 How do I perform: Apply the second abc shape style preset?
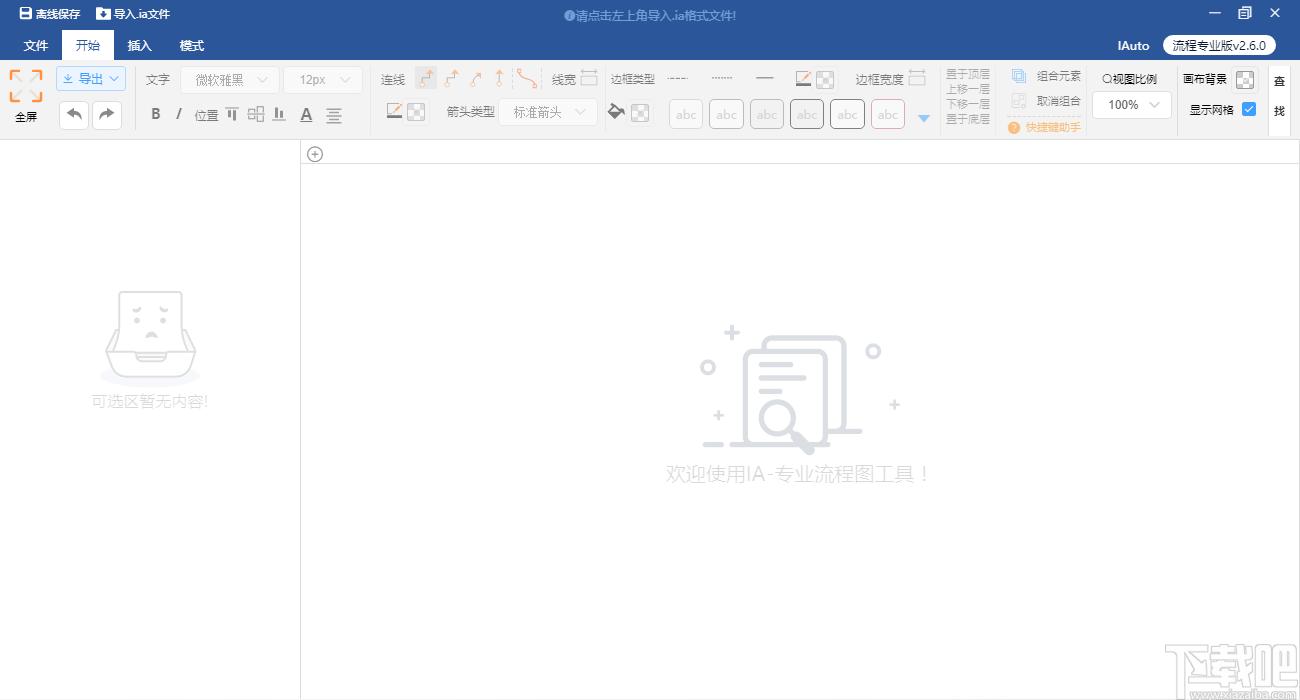point(727,114)
